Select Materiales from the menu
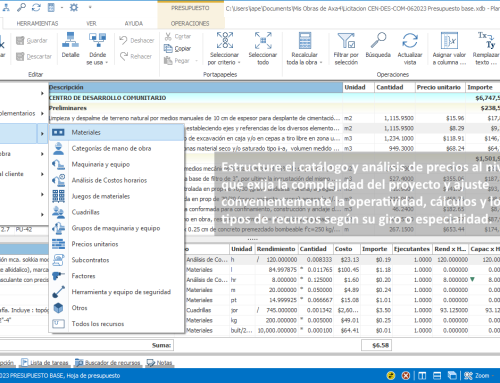The width and height of the screenshot is (500, 383). [117, 132]
